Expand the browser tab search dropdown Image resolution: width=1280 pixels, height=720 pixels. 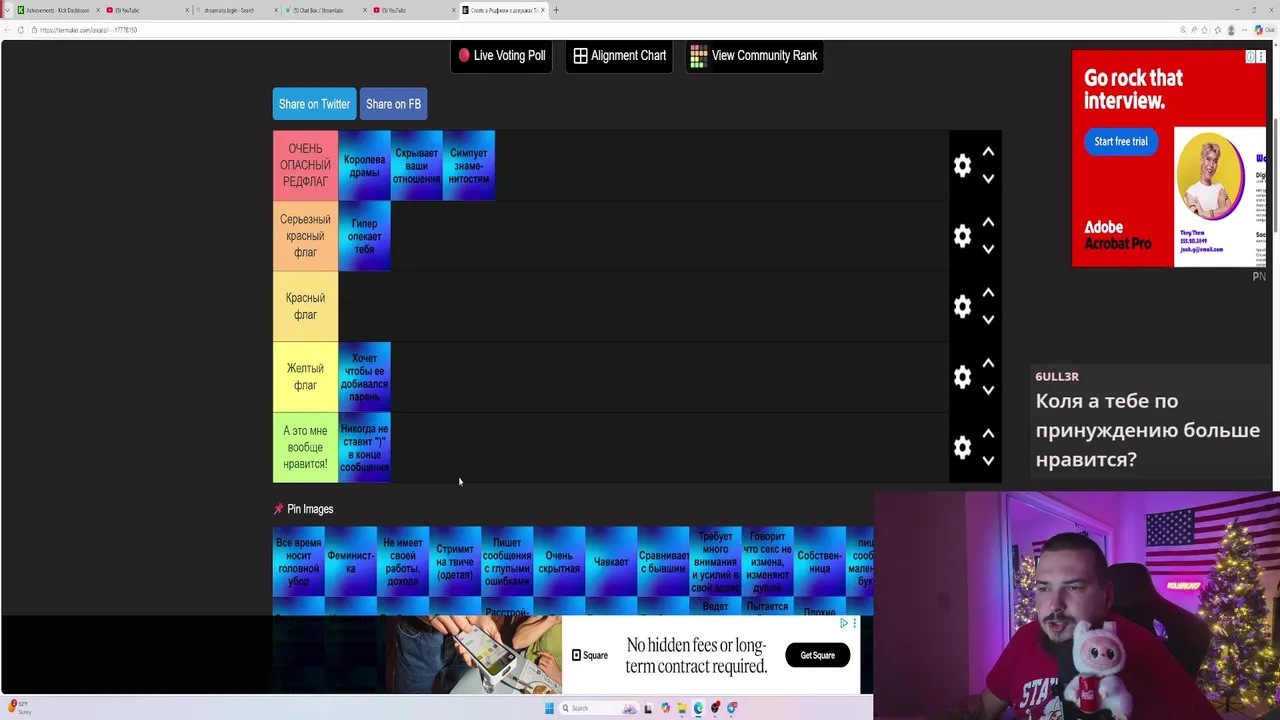[x=6, y=10]
